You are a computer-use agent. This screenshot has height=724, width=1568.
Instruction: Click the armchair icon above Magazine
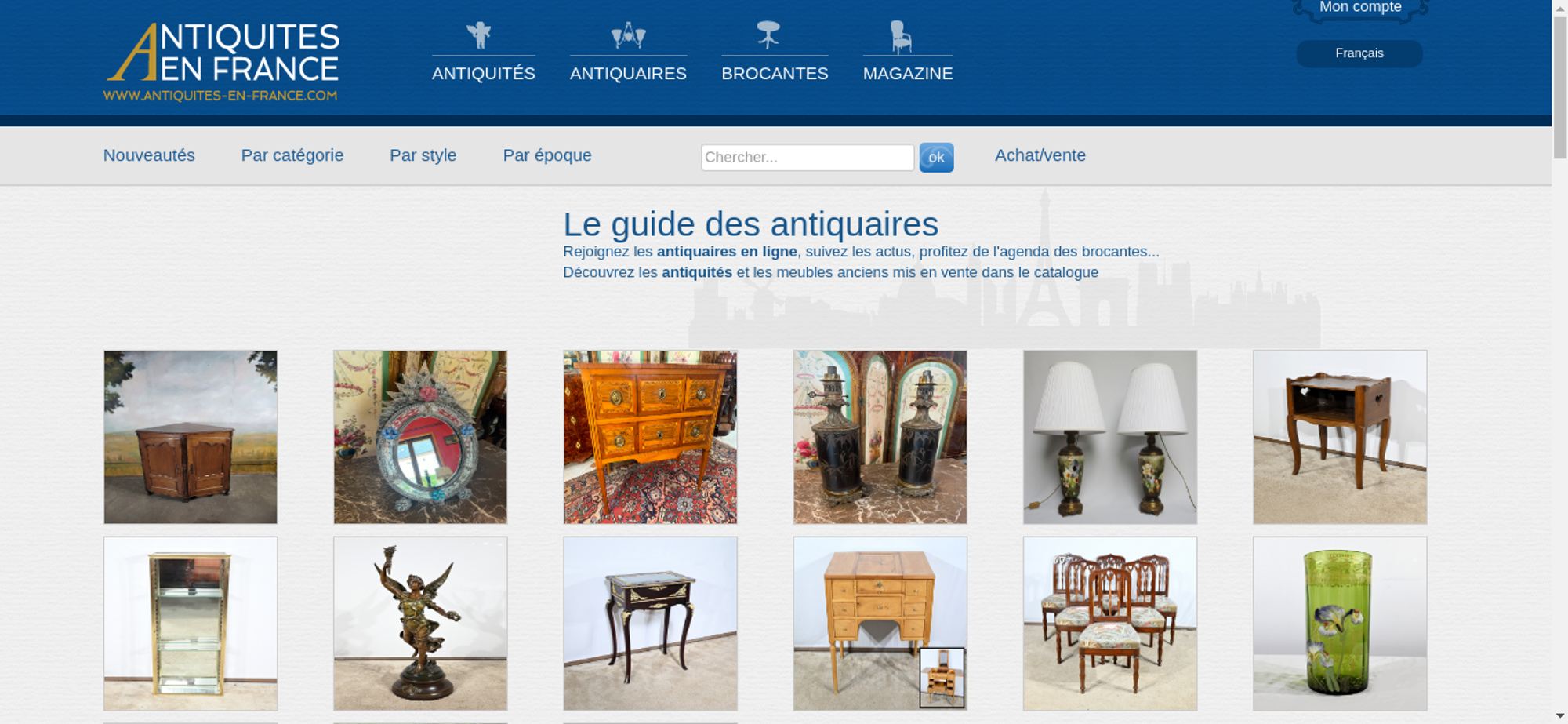pos(901,37)
